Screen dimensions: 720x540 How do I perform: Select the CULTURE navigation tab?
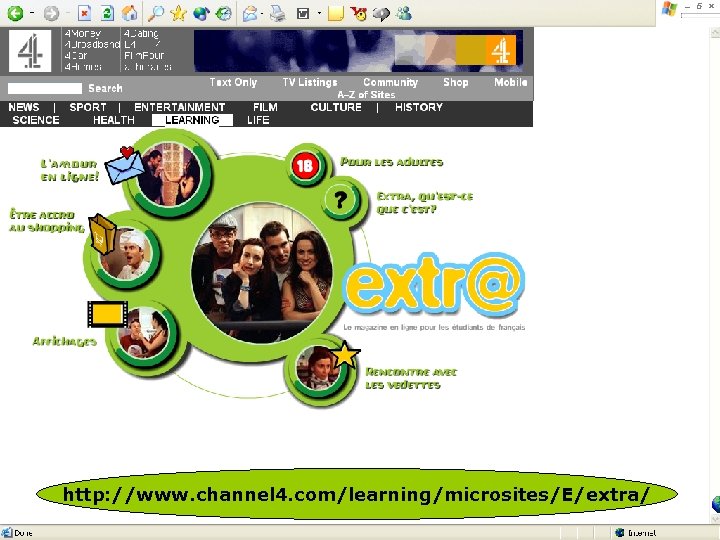336,107
